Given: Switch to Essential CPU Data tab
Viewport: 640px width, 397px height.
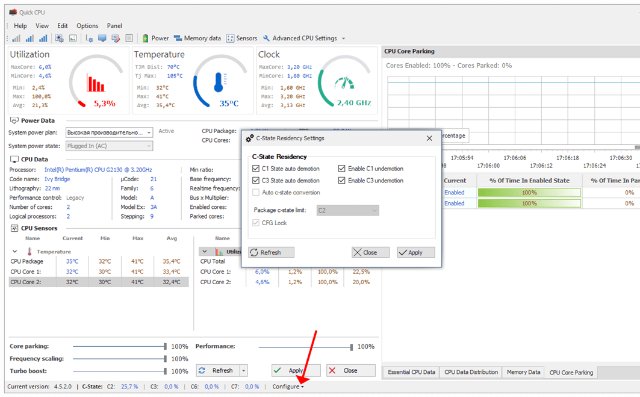Looking at the screenshot, I should 411,372.
